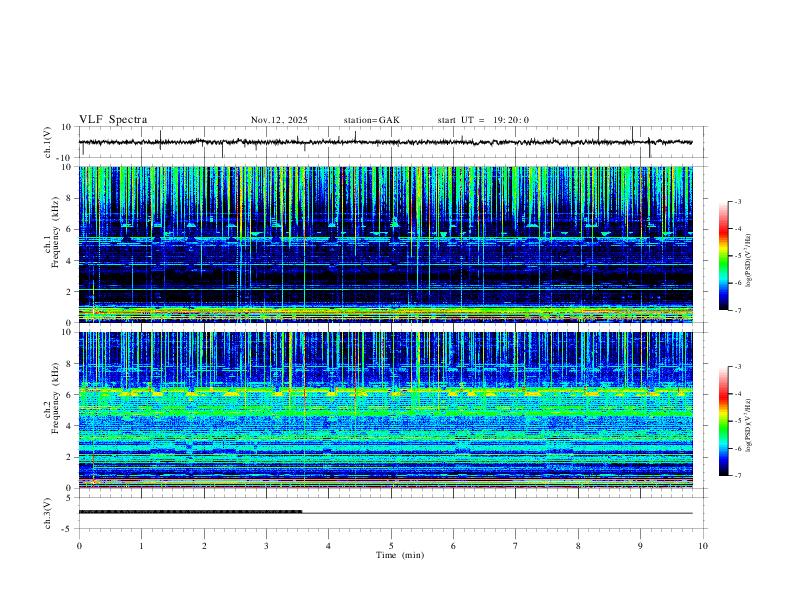Click the 'Time (min)' axis label
The image size is (792, 612).
pyautogui.click(x=400, y=555)
